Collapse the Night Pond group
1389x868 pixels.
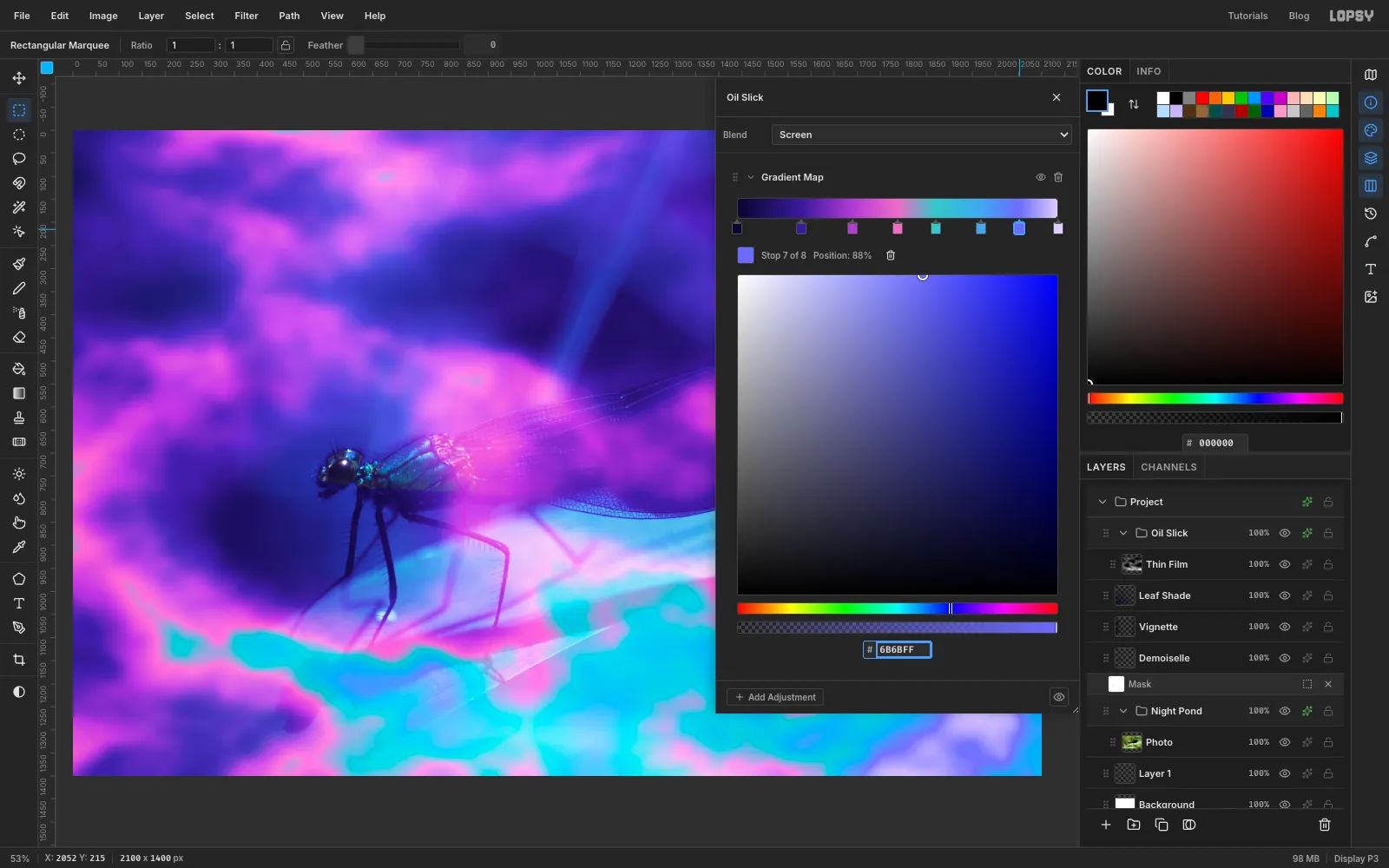coord(1123,711)
